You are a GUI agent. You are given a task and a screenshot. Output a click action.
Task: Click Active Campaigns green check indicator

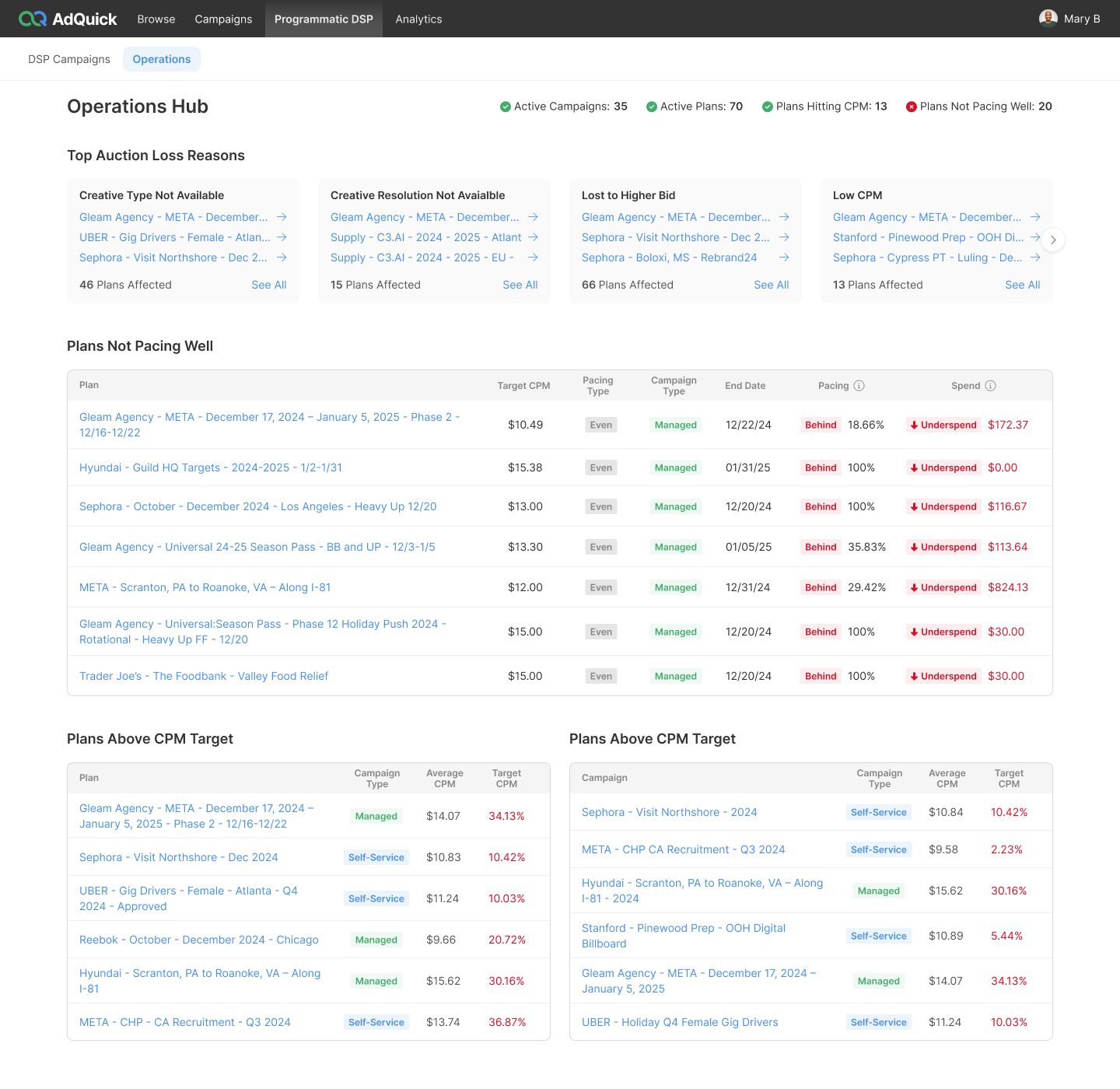pyautogui.click(x=506, y=107)
